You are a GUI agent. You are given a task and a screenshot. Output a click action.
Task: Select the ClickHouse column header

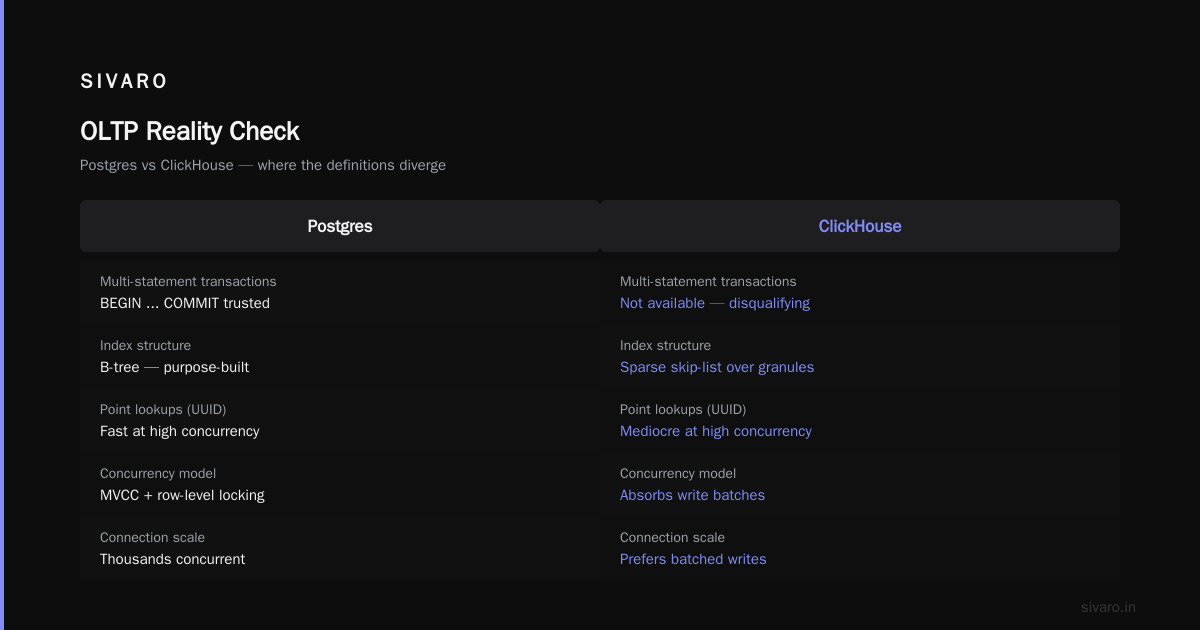click(860, 226)
